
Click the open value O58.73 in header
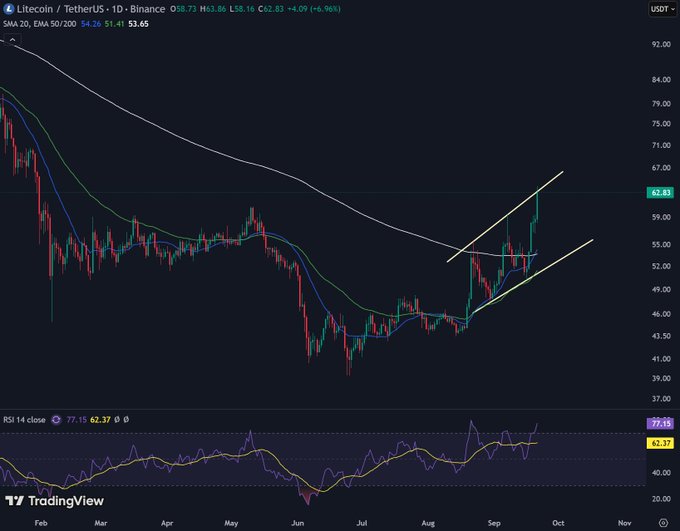183,9
